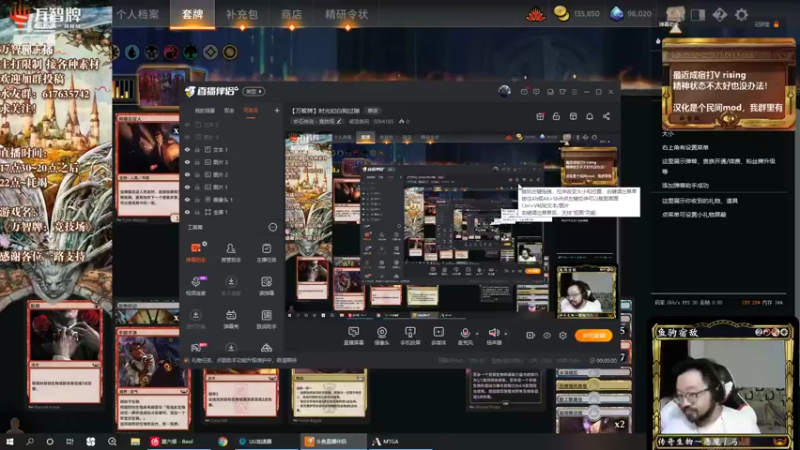Click the orange start streaming button
800x450 pixels.
593,335
